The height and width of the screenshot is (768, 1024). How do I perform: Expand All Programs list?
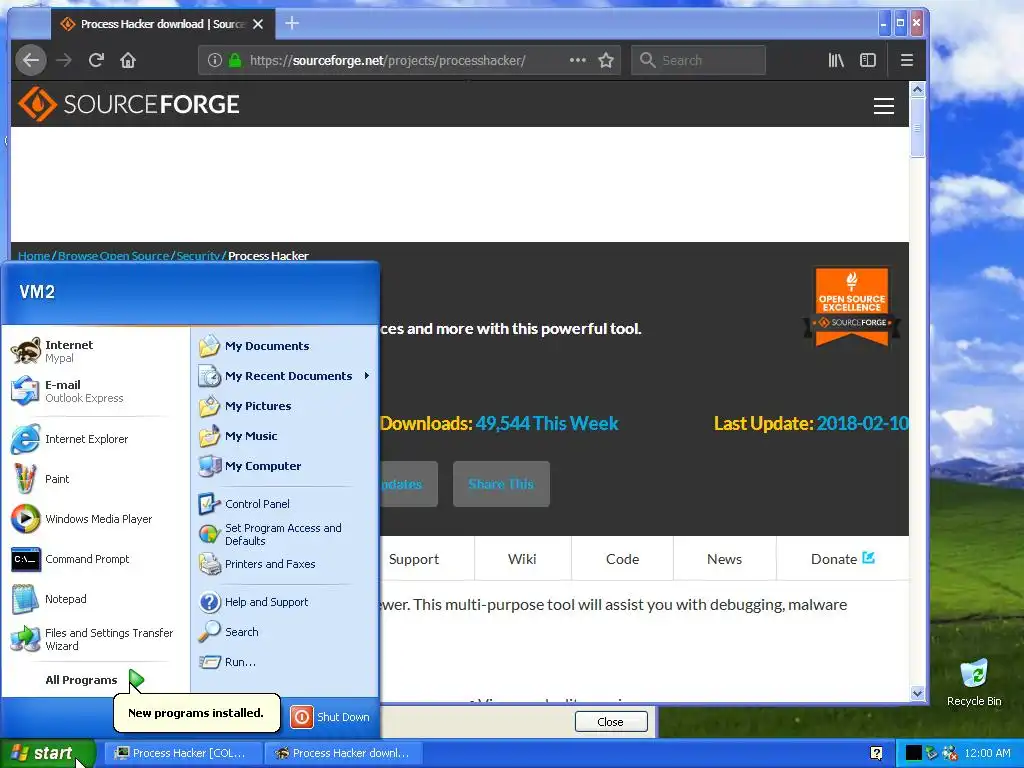(x=95, y=680)
